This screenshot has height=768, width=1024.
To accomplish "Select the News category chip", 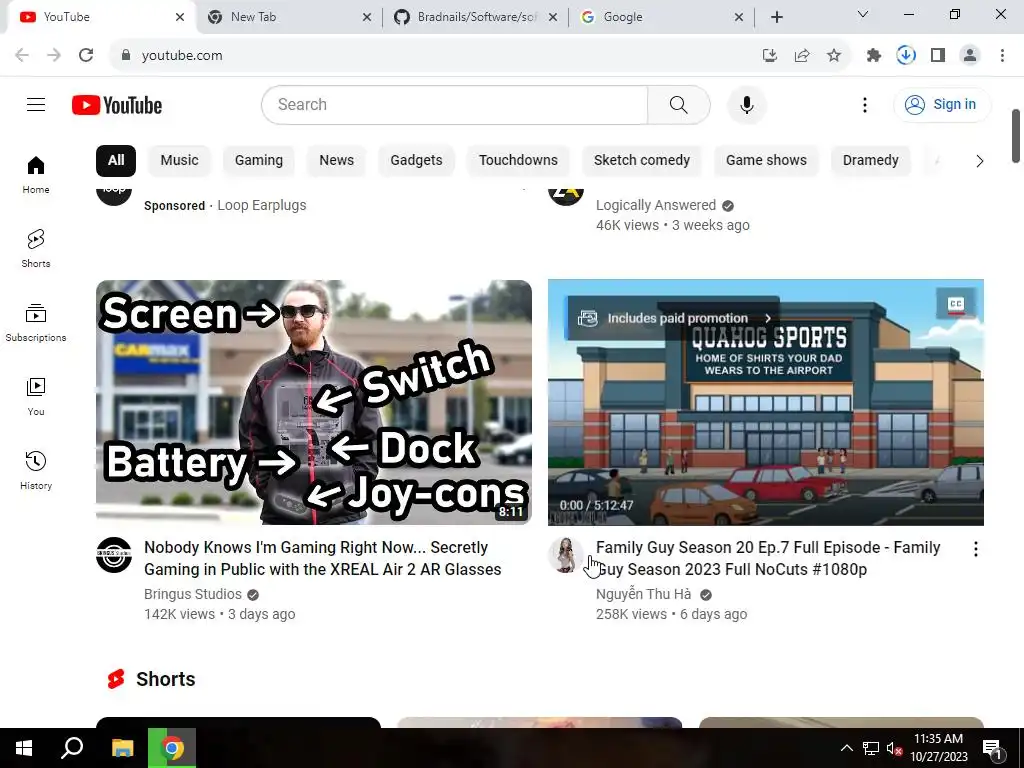I will 336,161.
